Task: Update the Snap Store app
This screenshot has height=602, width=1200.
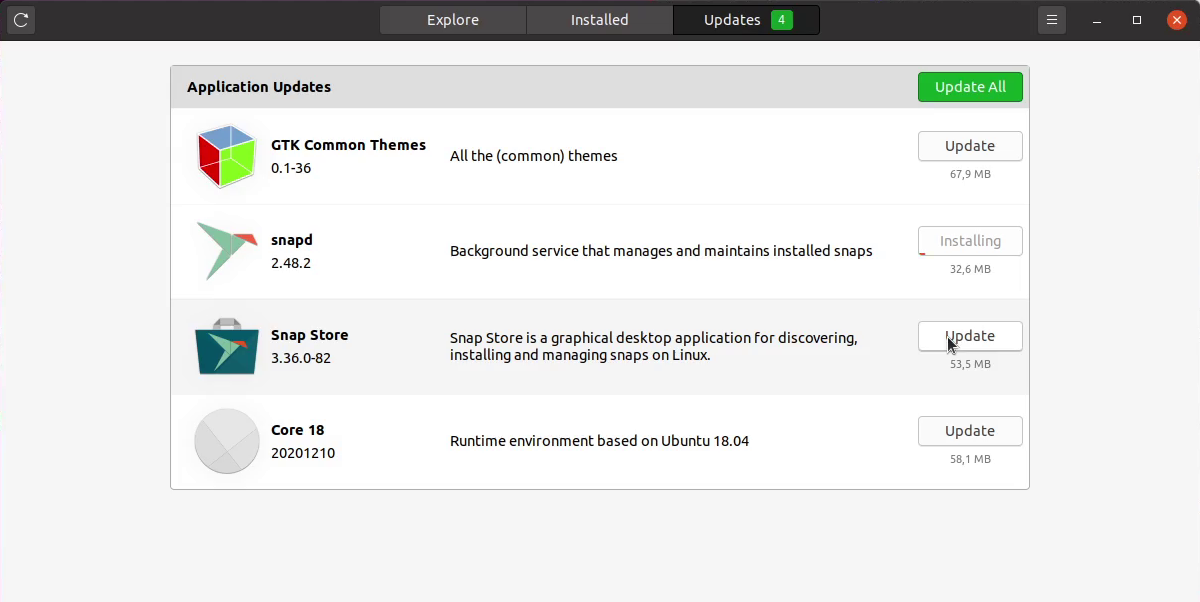Action: click(970, 336)
